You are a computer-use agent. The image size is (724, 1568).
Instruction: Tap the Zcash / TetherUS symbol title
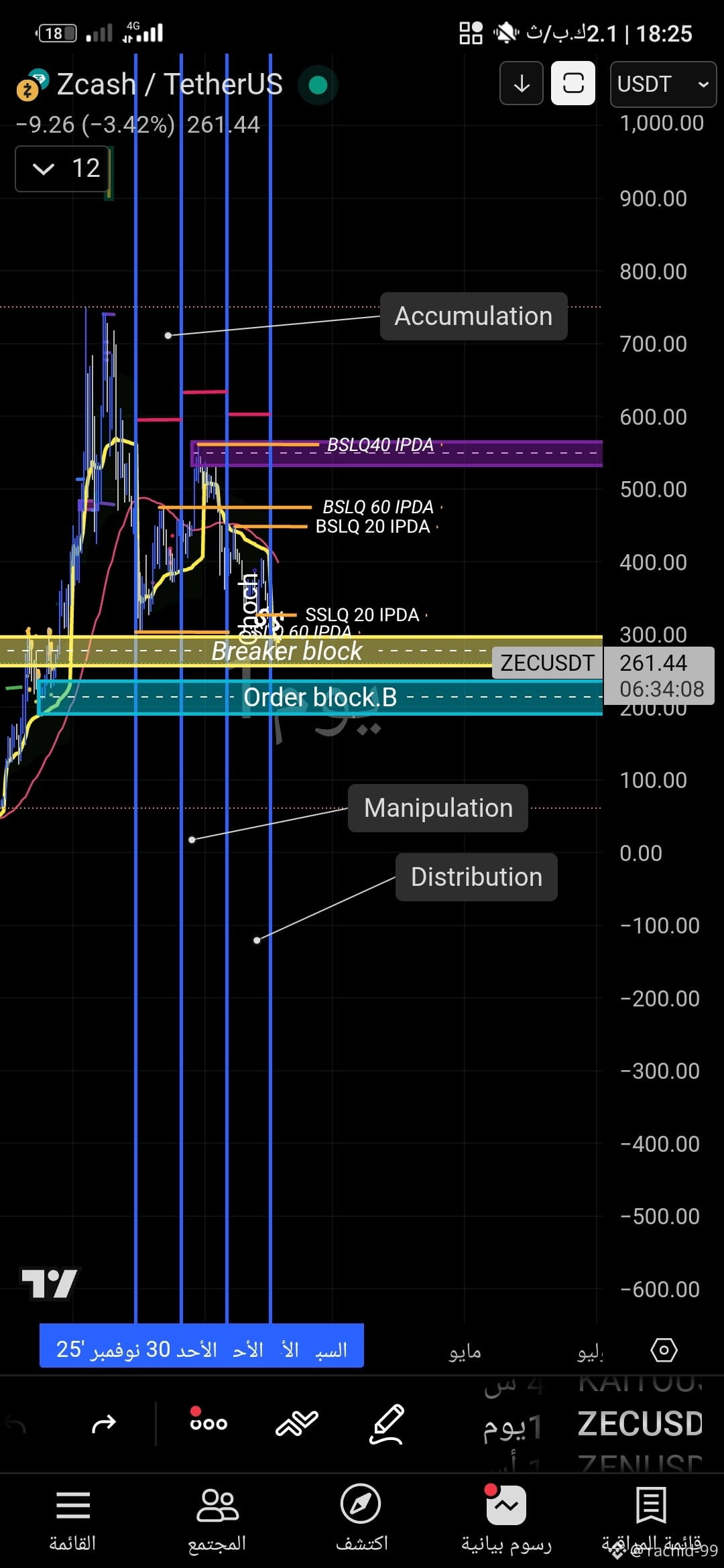tap(170, 84)
